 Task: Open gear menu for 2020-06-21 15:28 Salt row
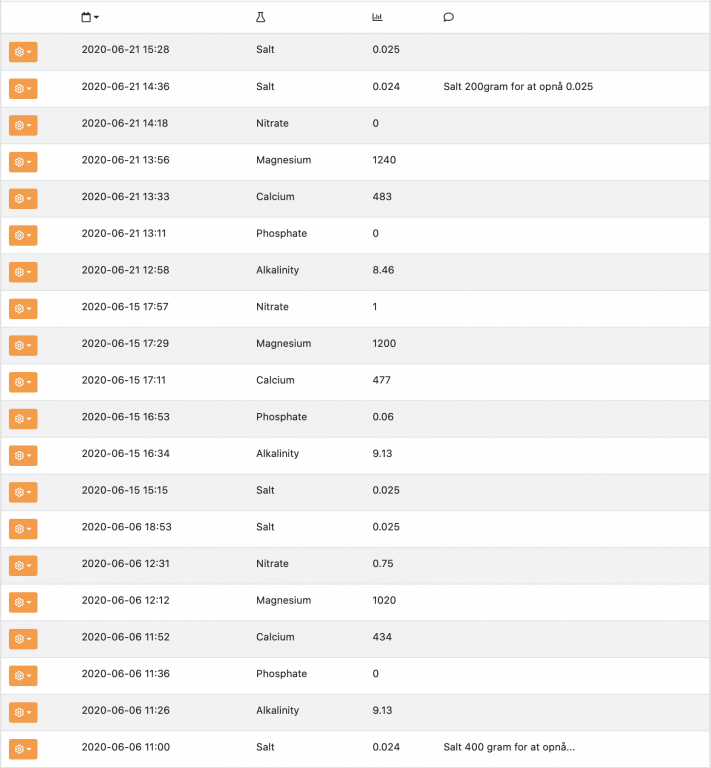23,52
